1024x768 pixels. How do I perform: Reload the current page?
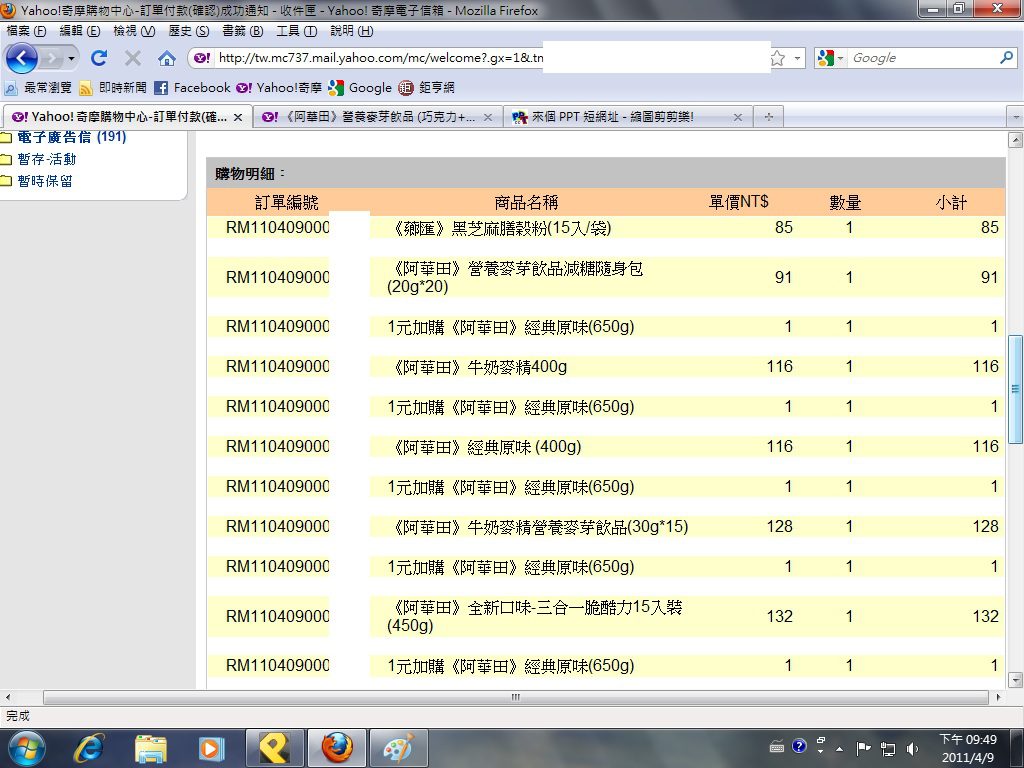[99, 58]
